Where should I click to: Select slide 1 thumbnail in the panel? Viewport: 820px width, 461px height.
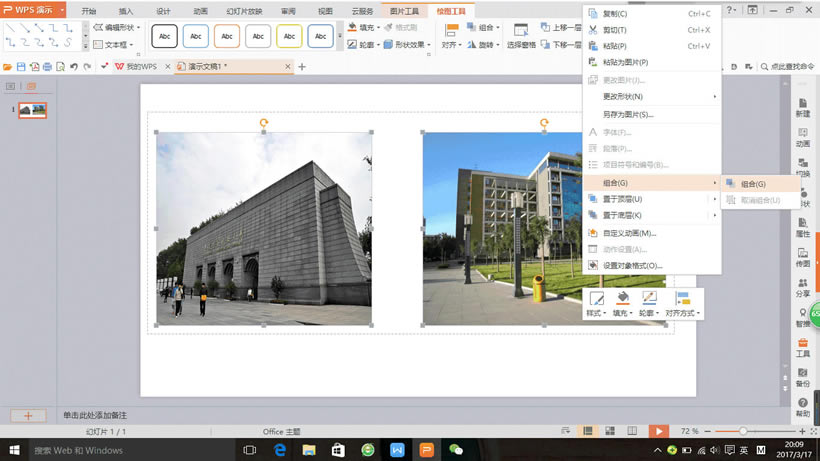pyautogui.click(x=32, y=110)
